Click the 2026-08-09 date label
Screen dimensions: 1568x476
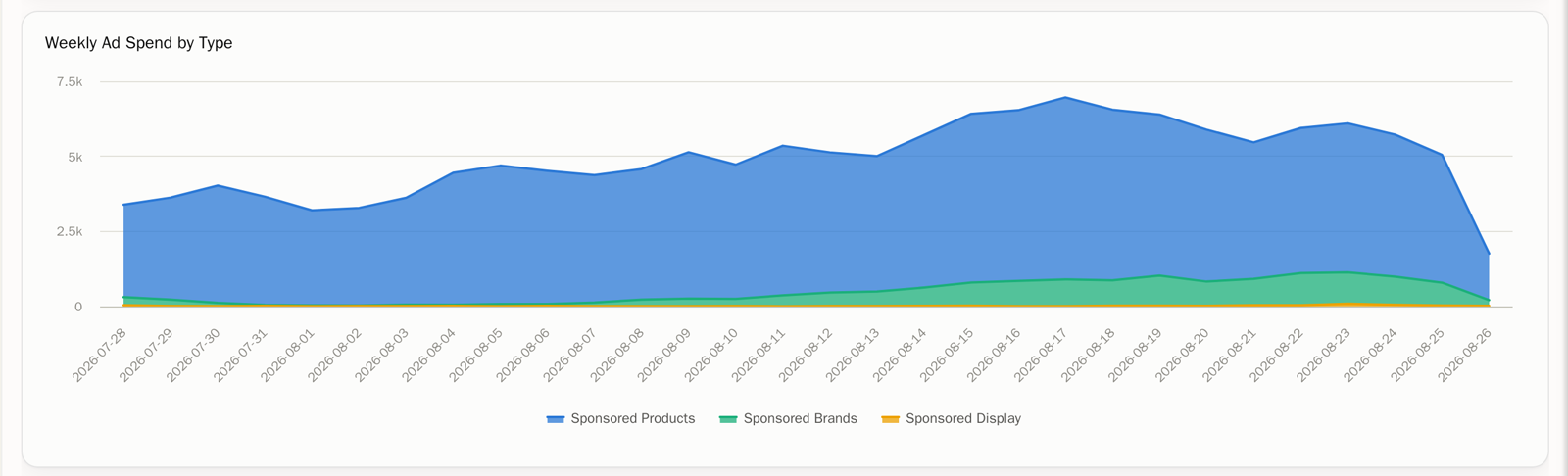click(x=663, y=355)
